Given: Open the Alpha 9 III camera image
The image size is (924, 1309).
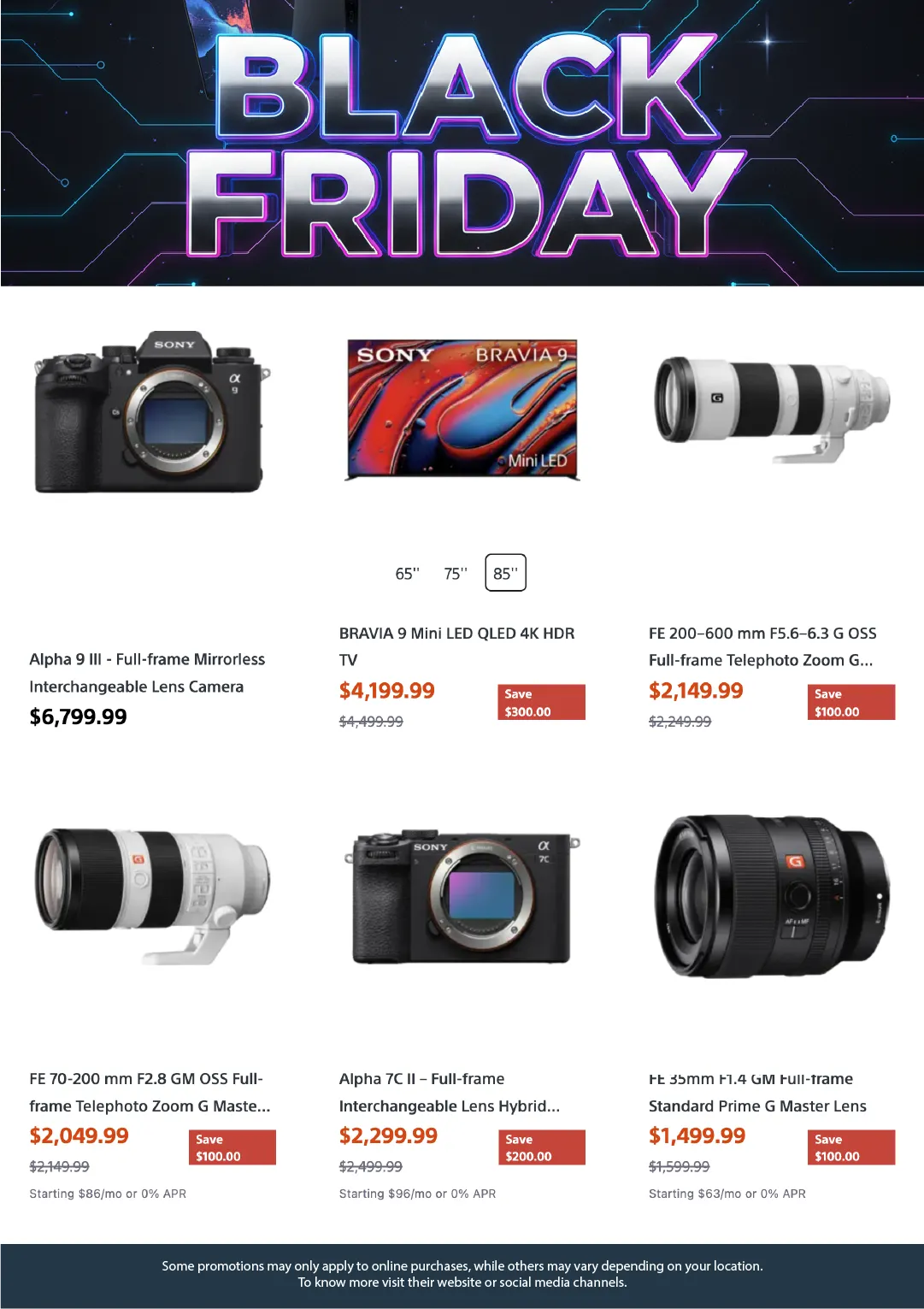Looking at the screenshot, I should tap(151, 412).
